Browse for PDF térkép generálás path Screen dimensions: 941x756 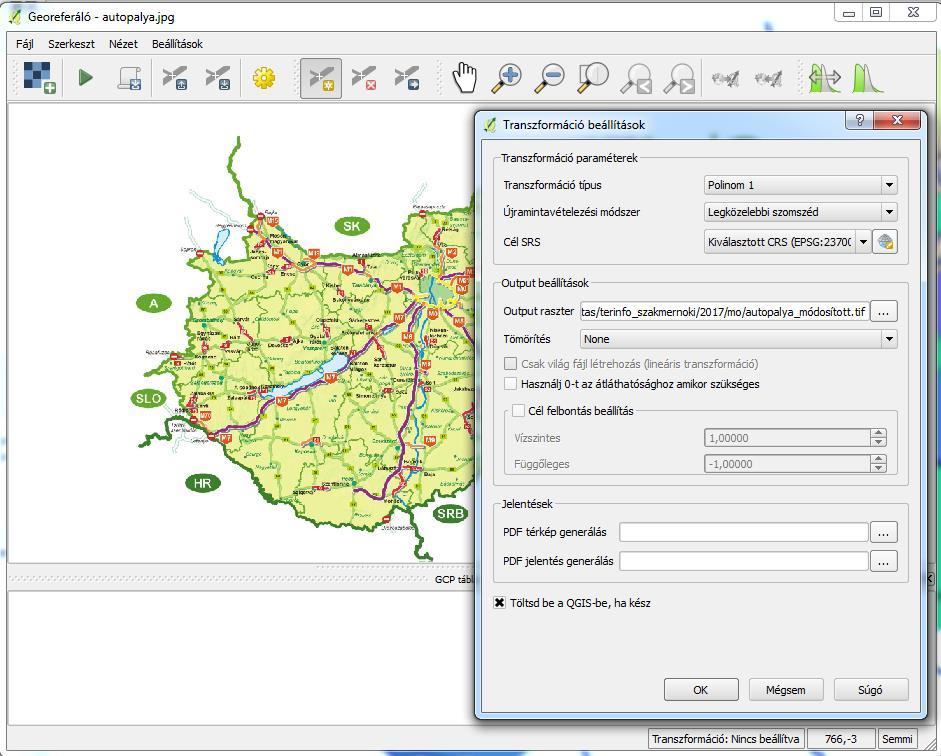[883, 532]
